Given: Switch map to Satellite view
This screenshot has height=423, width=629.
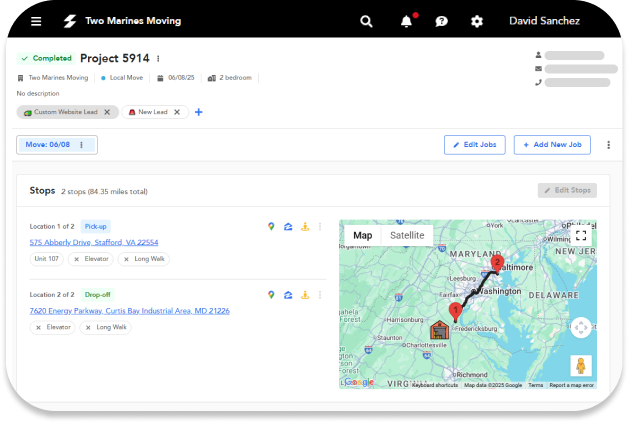Looking at the screenshot, I should [x=407, y=236].
